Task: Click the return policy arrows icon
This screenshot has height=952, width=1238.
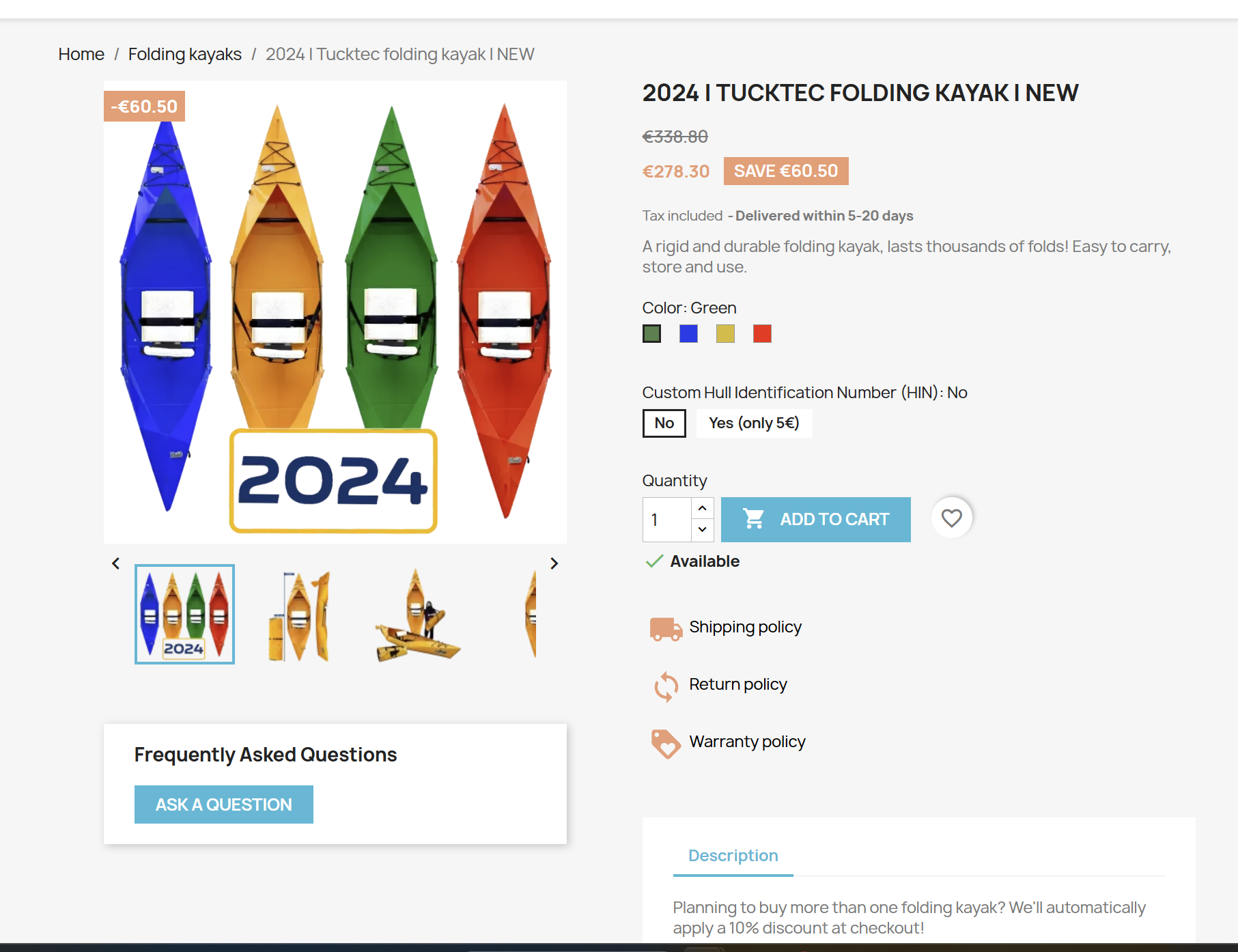Action: 666,686
